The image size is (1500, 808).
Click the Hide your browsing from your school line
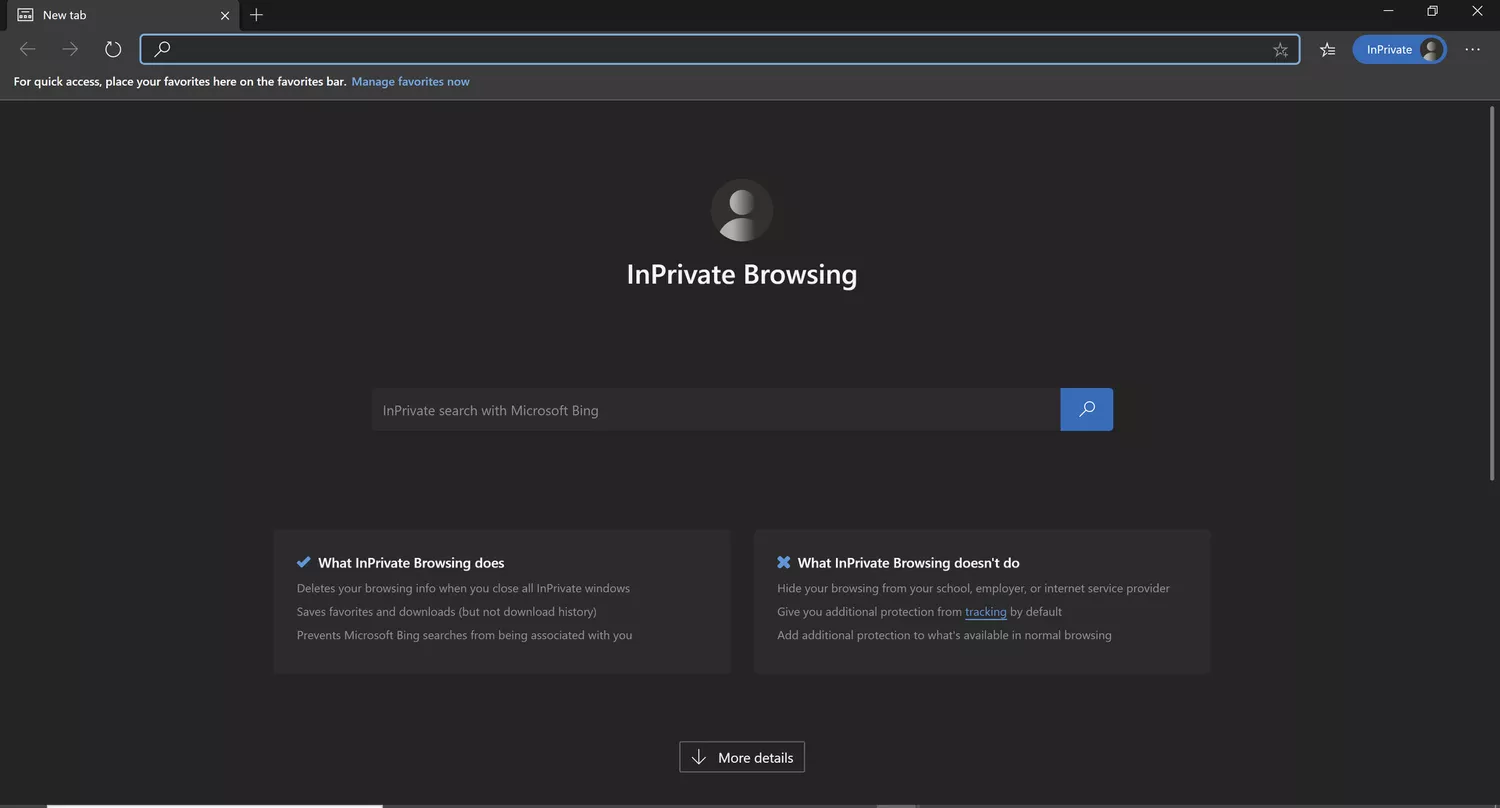[x=973, y=588]
